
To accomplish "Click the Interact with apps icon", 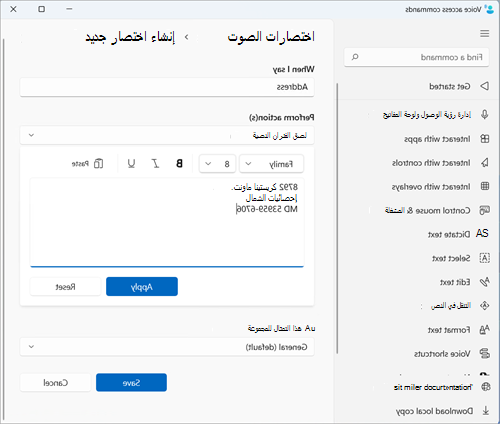I will [x=484, y=139].
